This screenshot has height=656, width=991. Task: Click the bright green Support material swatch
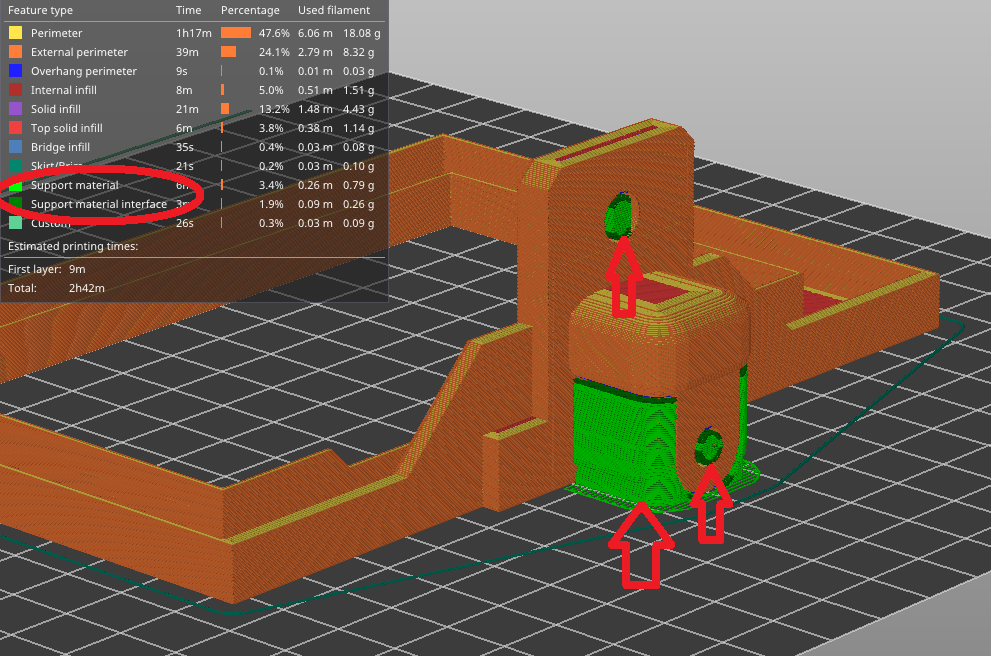[x=15, y=185]
